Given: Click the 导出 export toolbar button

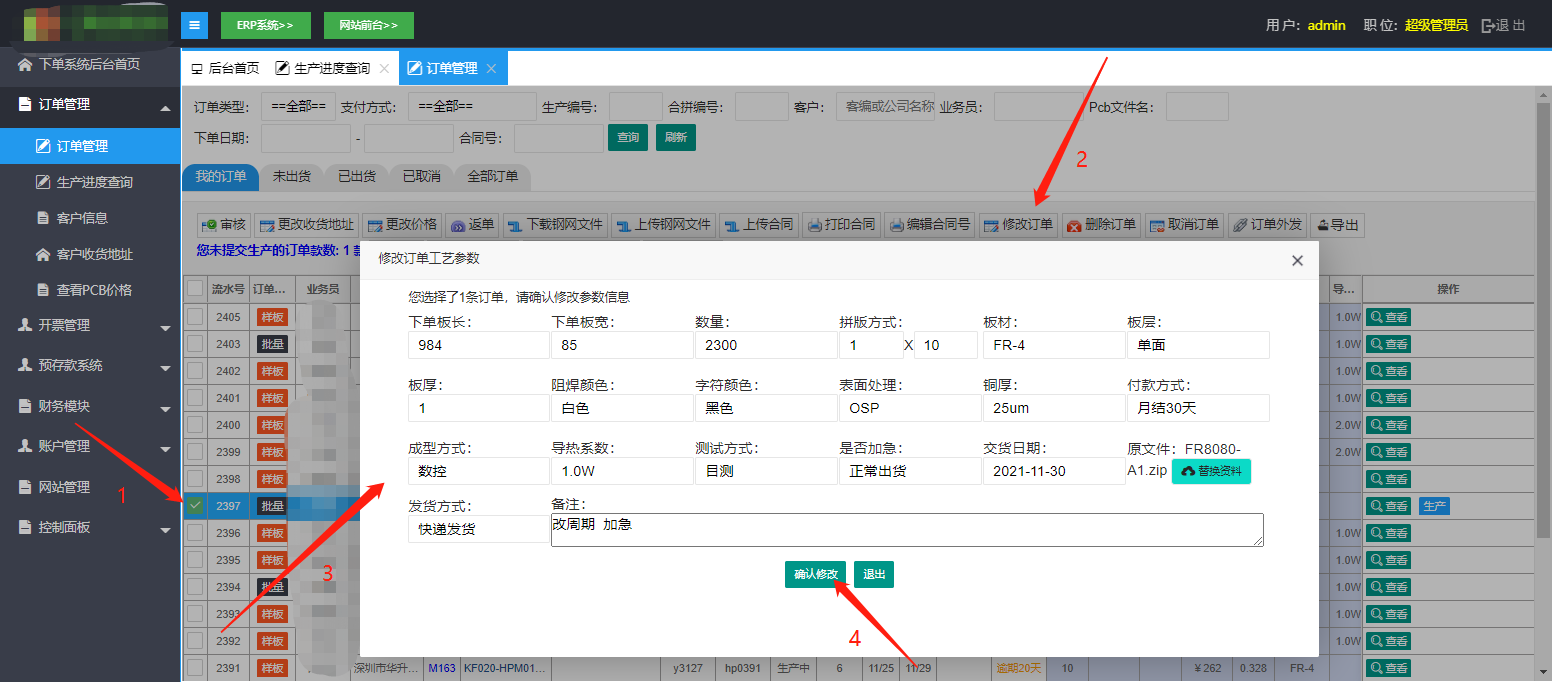Looking at the screenshot, I should tap(1337, 225).
